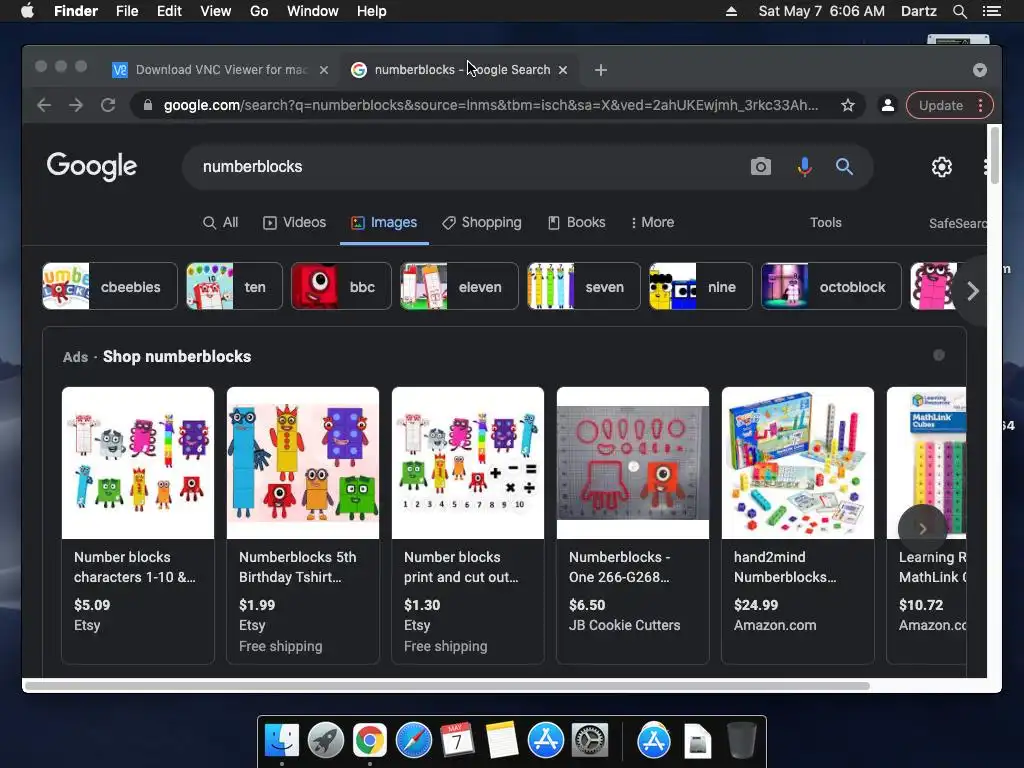
Task: Show more suggestion chips with right chevron
Action: pos(972,291)
